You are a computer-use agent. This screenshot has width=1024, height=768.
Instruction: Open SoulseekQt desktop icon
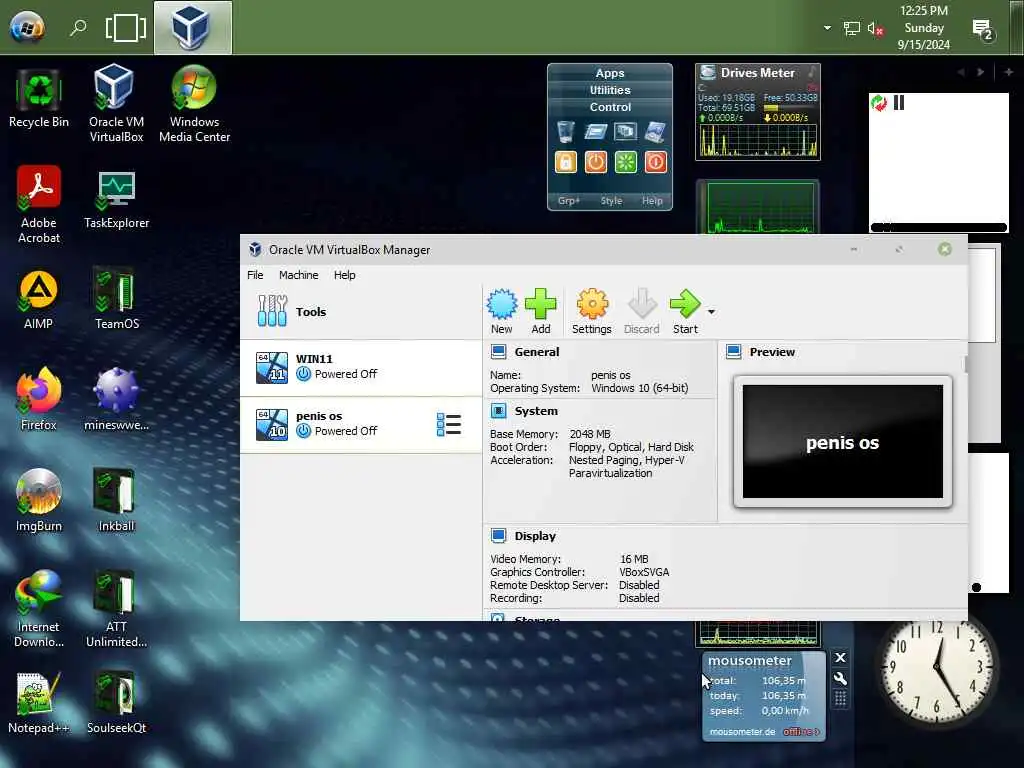pos(116,703)
